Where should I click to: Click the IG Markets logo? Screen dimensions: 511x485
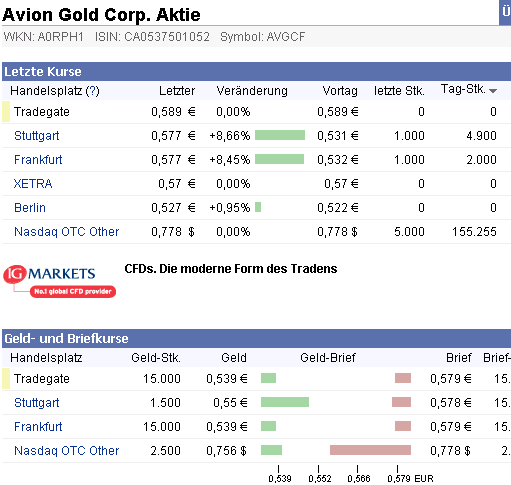click(x=59, y=281)
